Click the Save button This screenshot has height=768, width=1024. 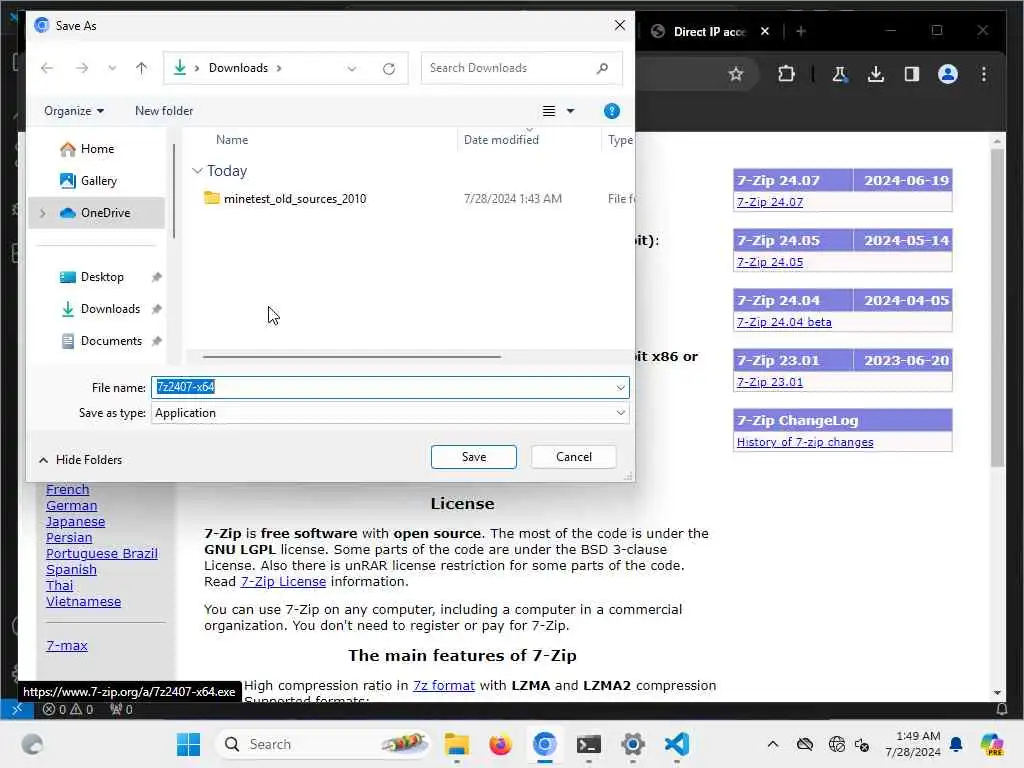point(473,457)
